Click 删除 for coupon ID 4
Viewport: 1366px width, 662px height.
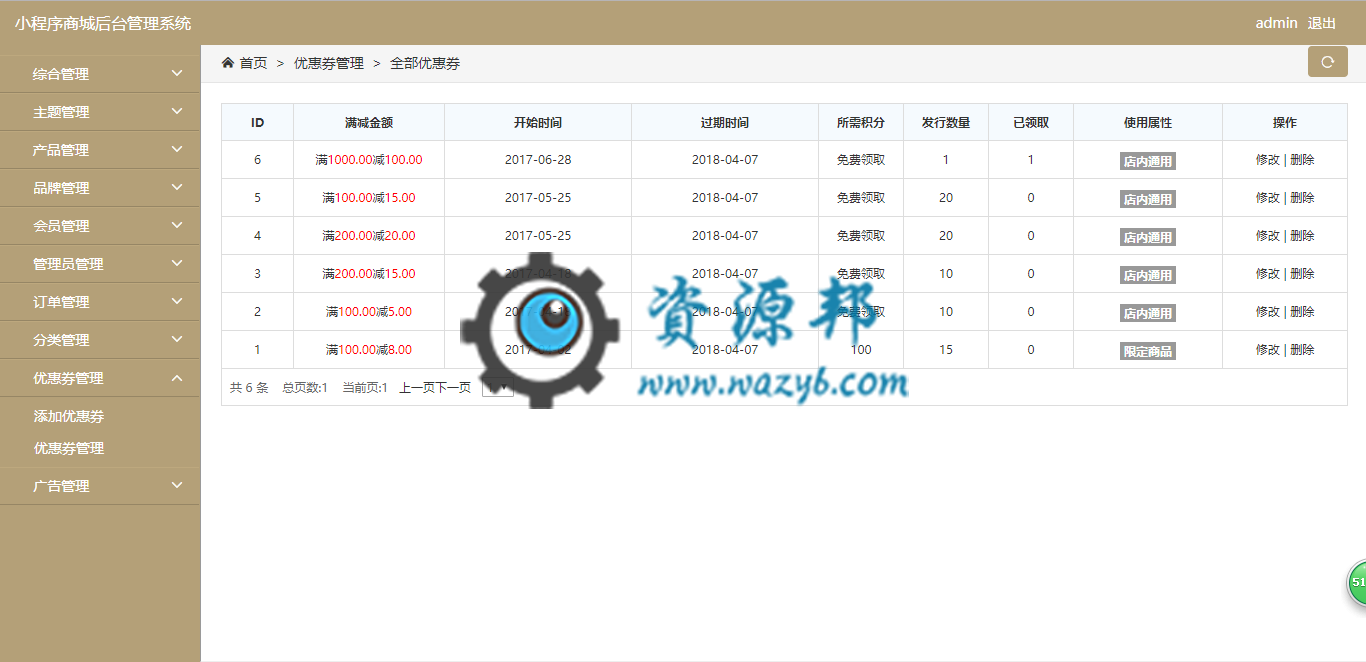coord(1302,236)
